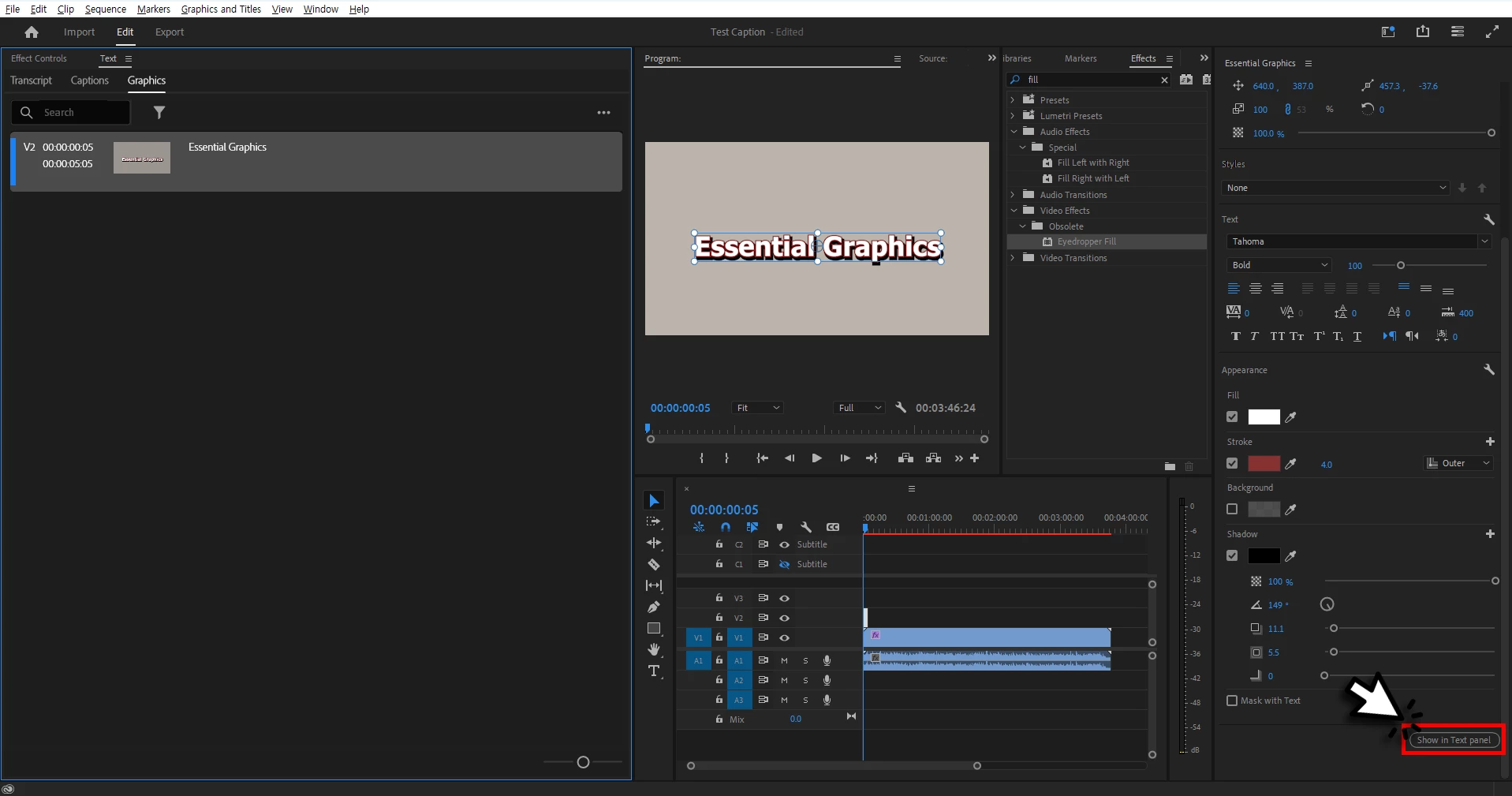Select the Ripple Edit tool
Image resolution: width=1512 pixels, height=796 pixels.
pos(654,543)
